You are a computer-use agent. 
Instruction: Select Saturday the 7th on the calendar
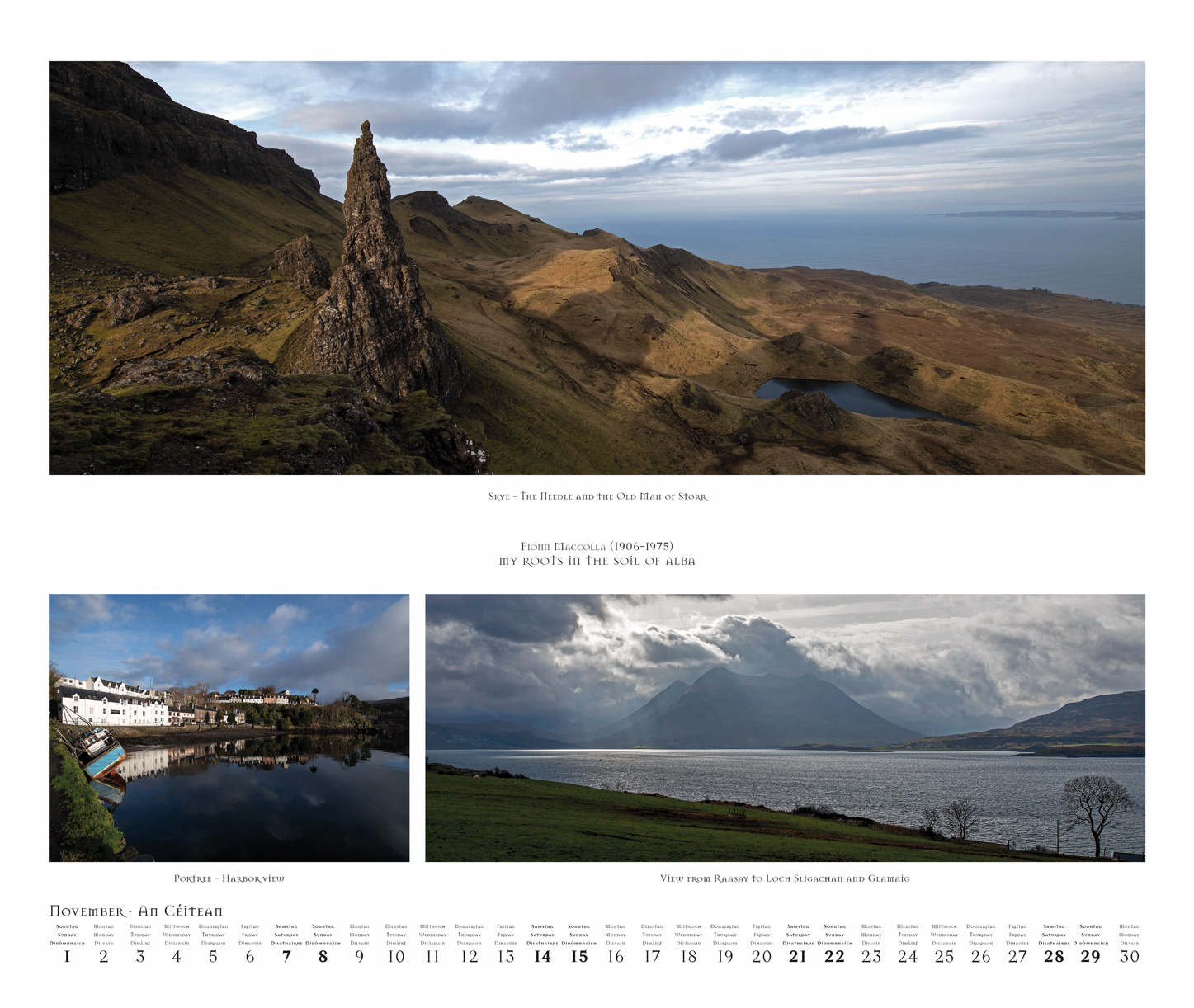[286, 957]
